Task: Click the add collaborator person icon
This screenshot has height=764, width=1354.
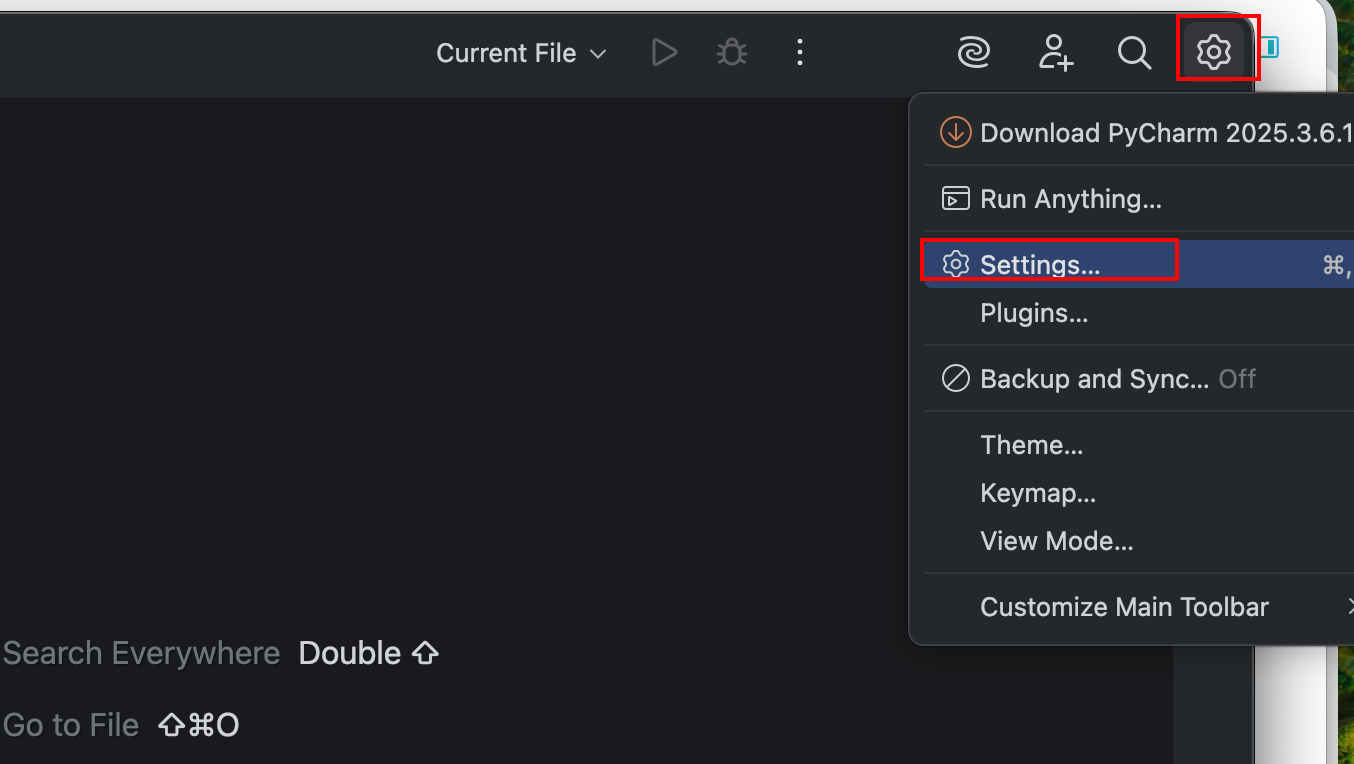Action: [1055, 52]
